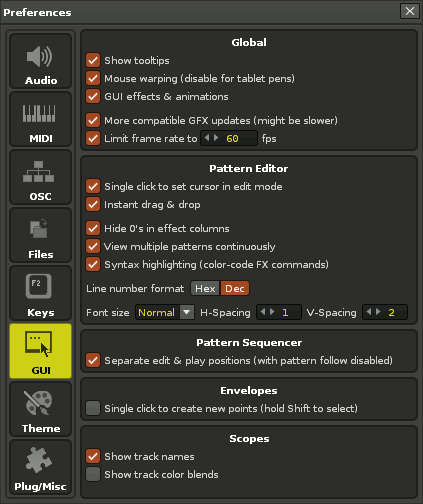The height and width of the screenshot is (504, 423).
Task: Enable single click to create new points
Action: tap(93, 408)
